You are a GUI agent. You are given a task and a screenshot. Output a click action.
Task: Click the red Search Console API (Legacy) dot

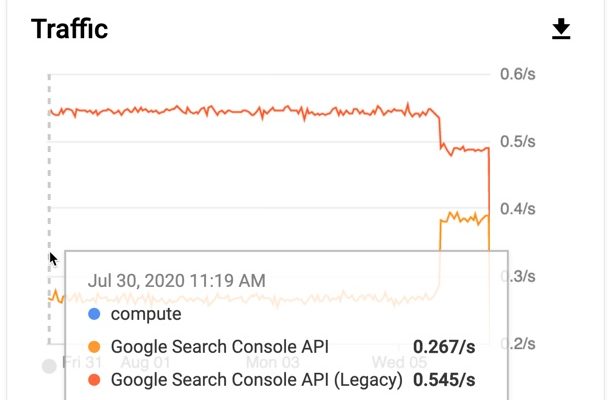[94, 380]
